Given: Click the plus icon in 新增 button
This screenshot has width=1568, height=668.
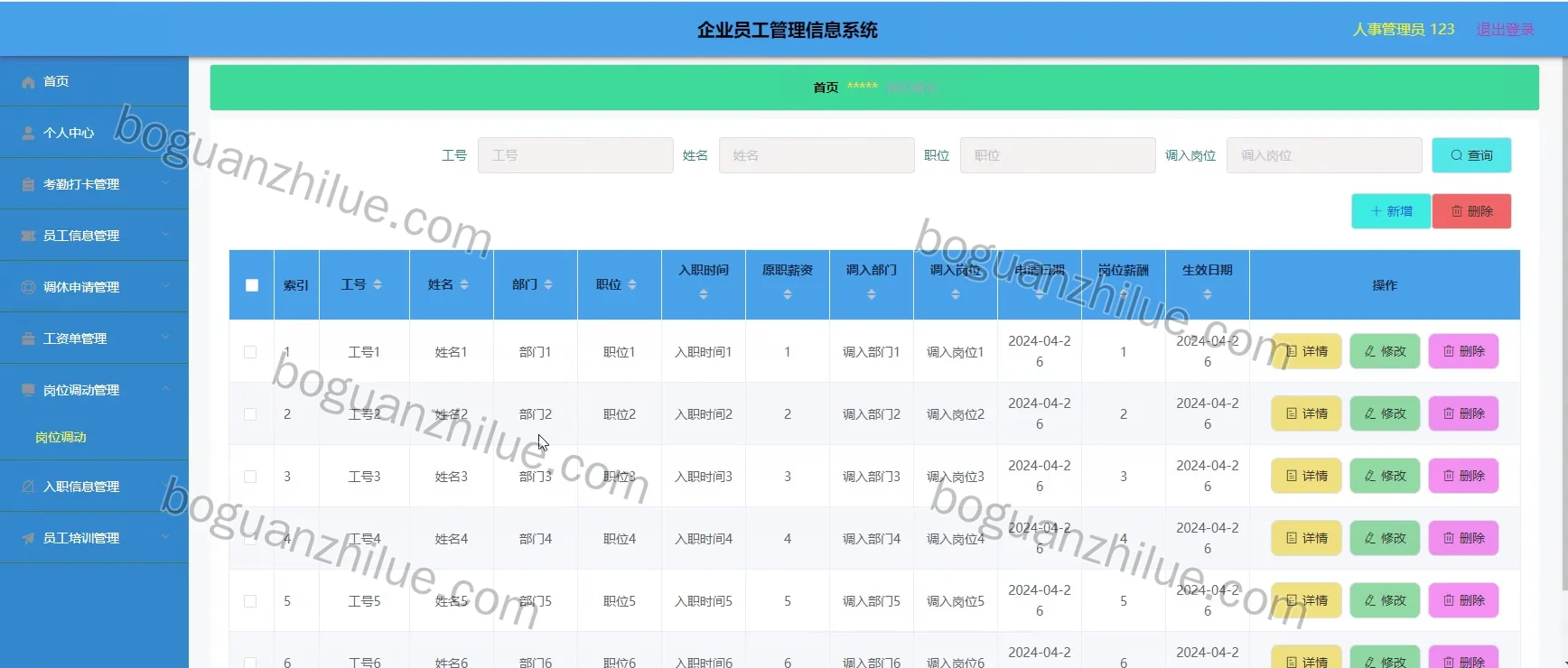Looking at the screenshot, I should (x=1377, y=212).
